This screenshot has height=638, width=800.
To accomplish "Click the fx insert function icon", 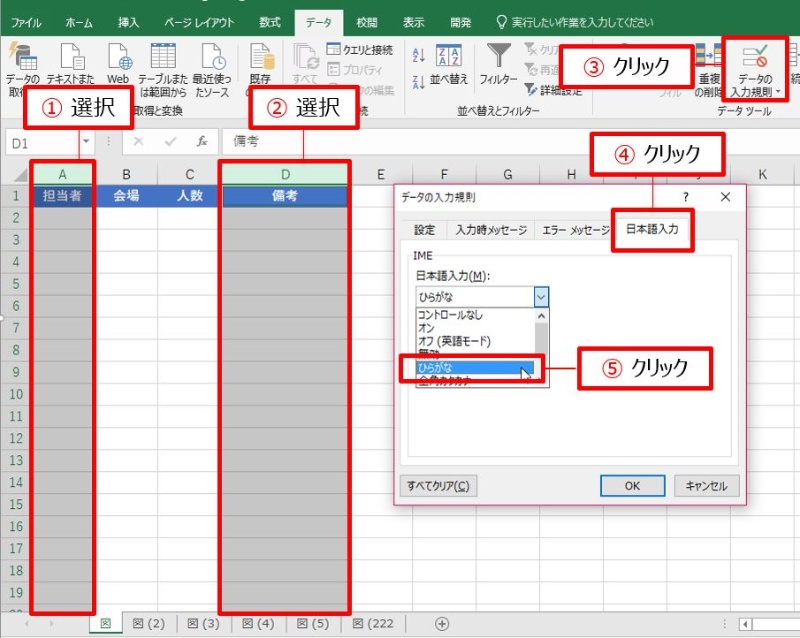I will 199,142.
